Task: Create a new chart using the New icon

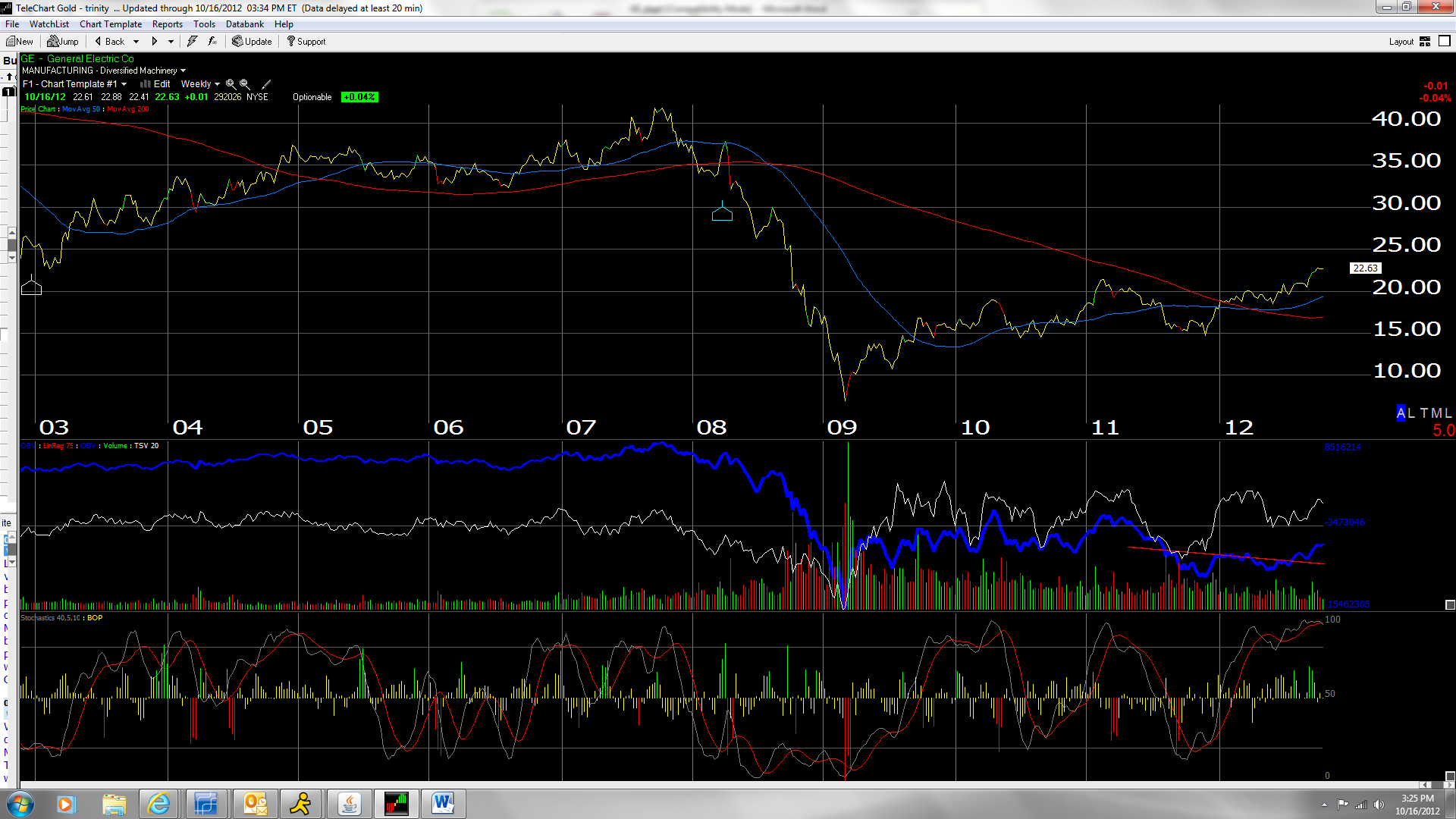Action: click(19, 41)
